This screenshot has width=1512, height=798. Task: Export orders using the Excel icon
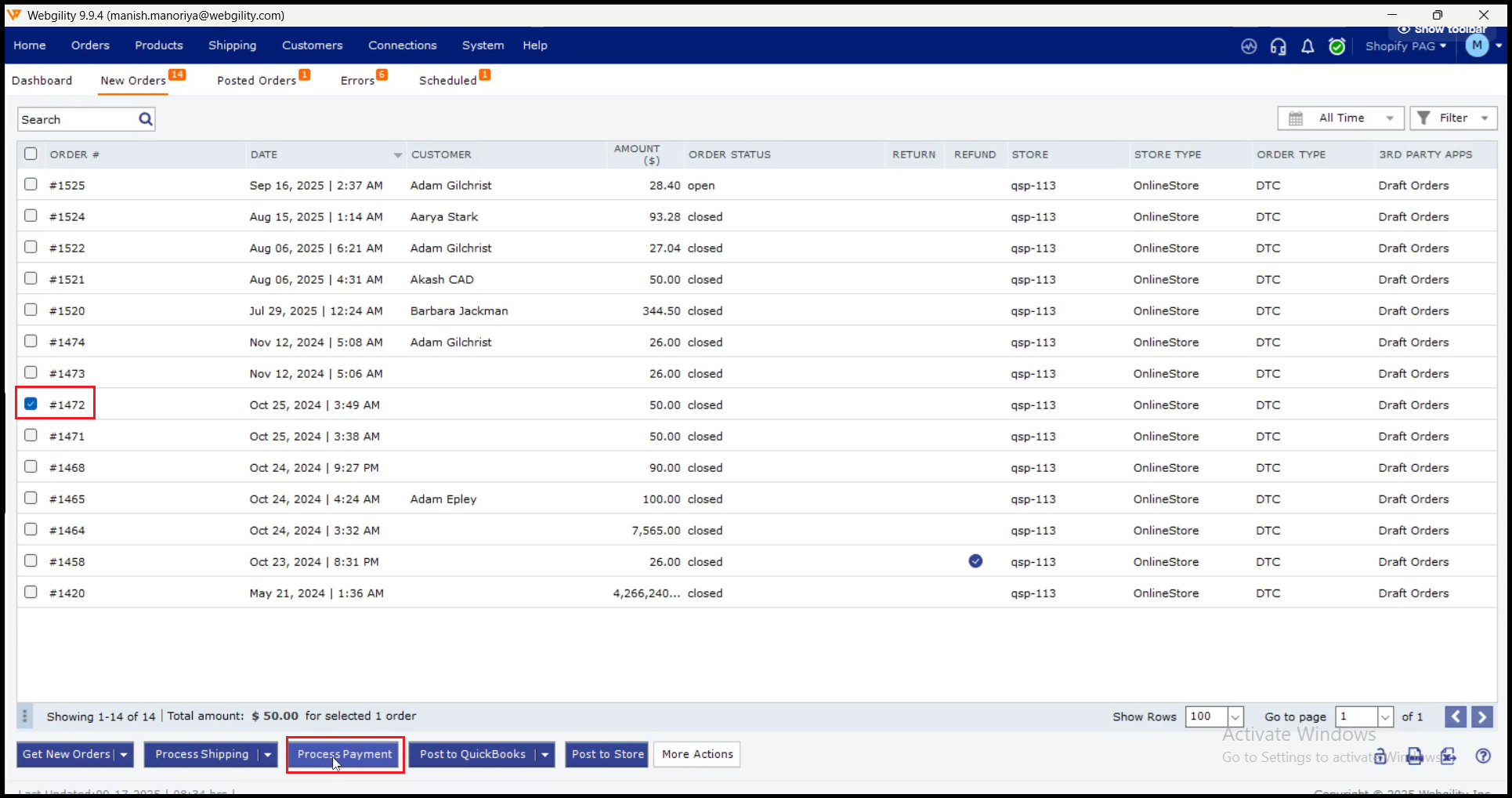point(1448,756)
